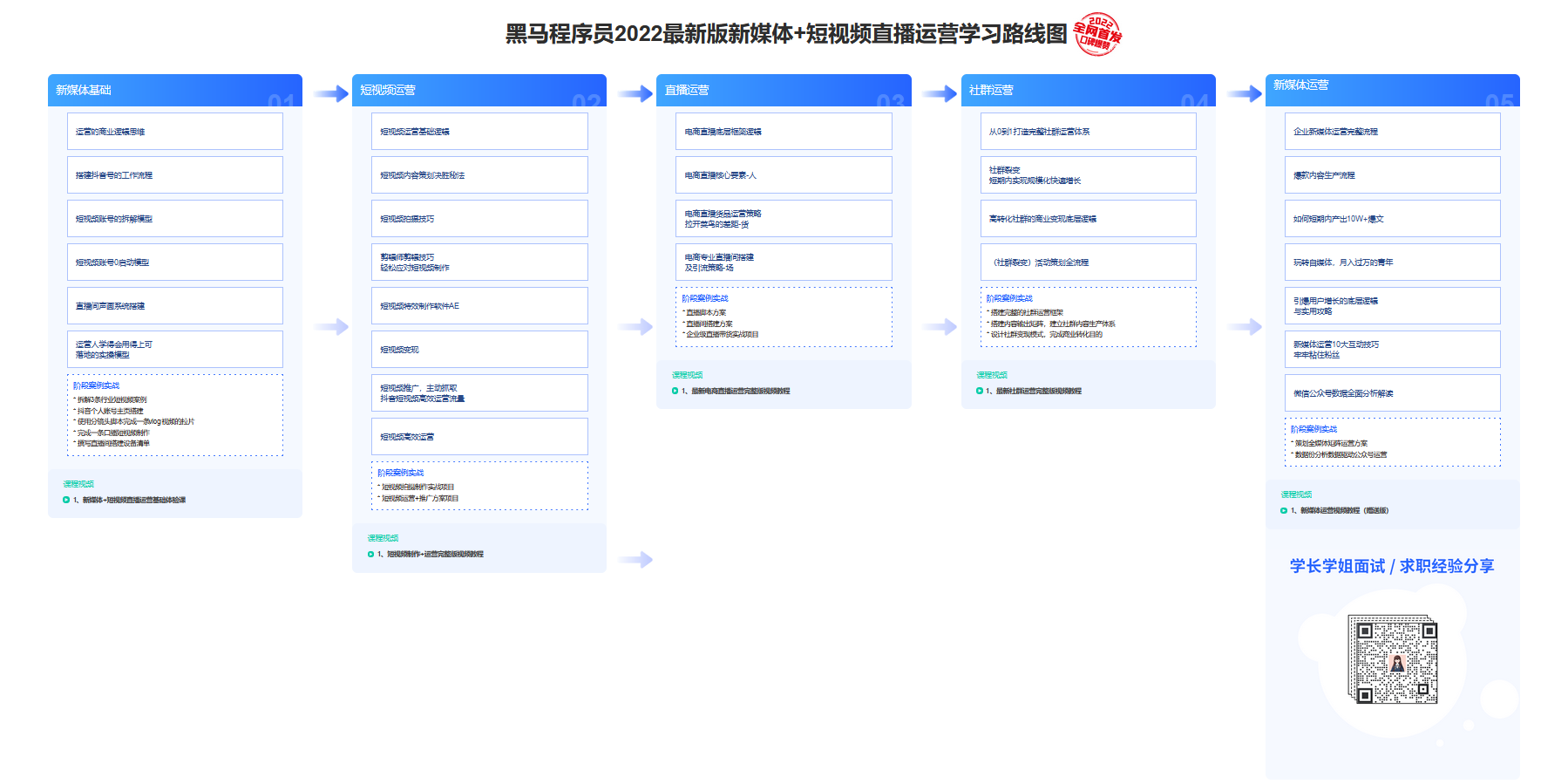The height and width of the screenshot is (784, 1568).
Task: Click the 电商直播底层框架逻辑 topic box
Action: [x=784, y=132]
